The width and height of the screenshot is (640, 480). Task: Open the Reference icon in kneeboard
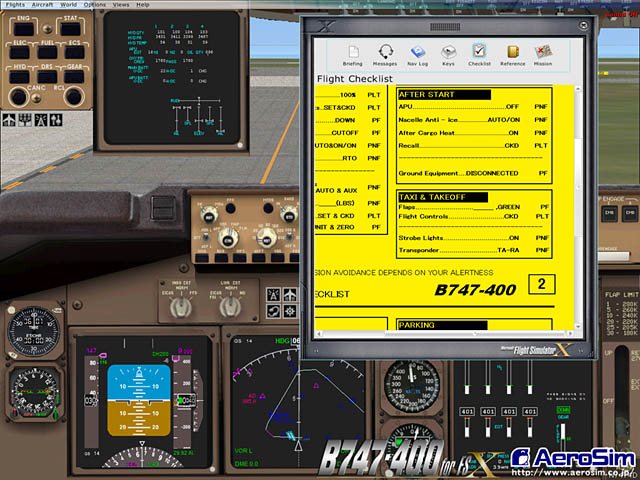512,54
